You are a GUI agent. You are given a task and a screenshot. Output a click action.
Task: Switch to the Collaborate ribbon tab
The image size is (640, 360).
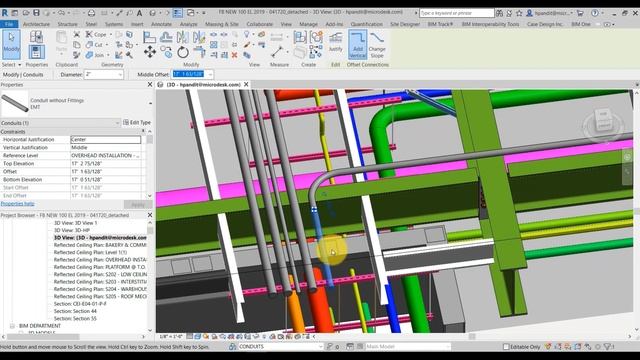(259, 24)
